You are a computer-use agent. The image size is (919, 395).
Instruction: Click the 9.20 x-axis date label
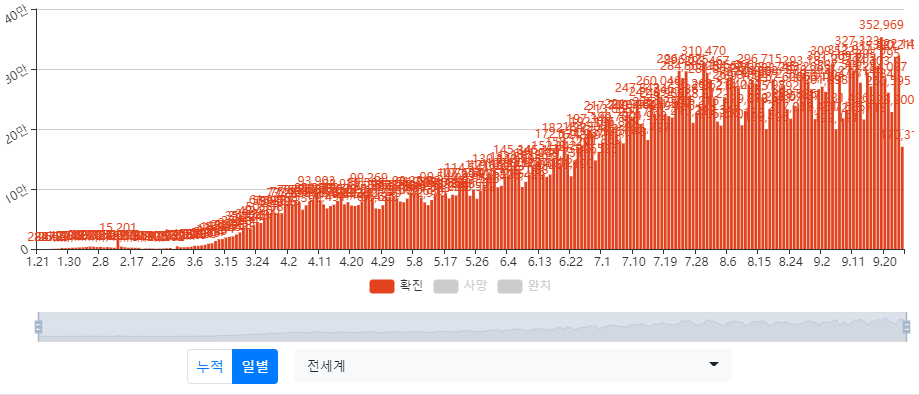point(885,261)
